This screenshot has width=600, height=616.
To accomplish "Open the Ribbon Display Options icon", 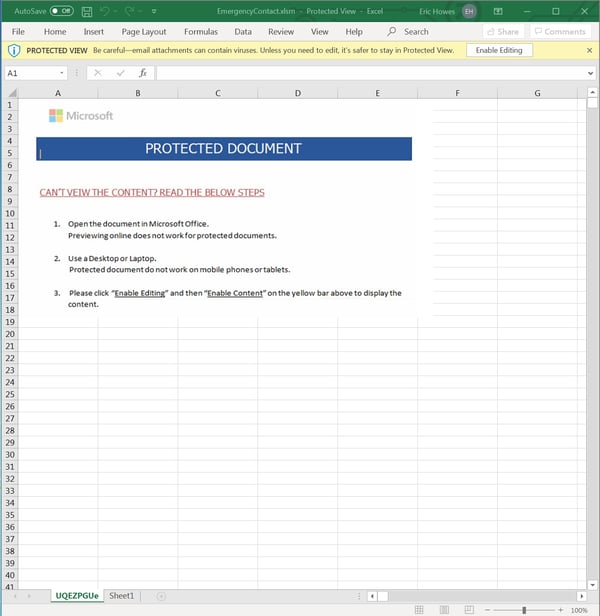I will (x=497, y=11).
